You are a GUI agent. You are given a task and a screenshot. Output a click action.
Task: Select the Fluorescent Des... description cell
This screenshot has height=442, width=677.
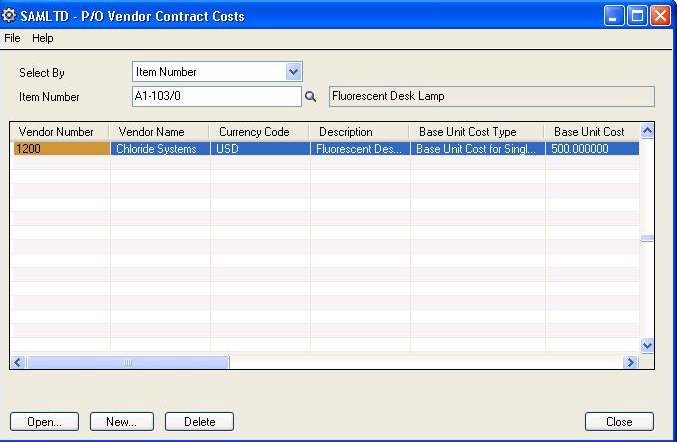(360, 148)
